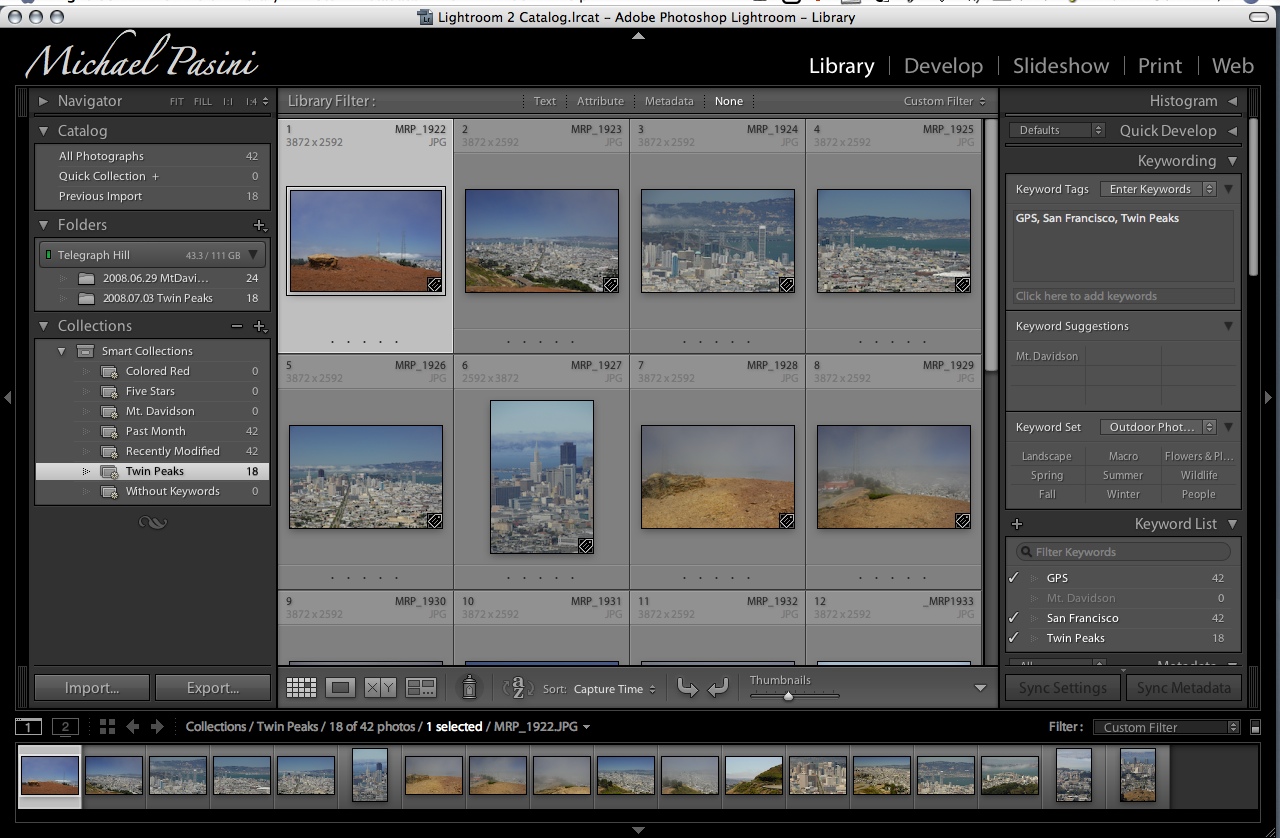Uncheck the San Francisco keyword checkmark
This screenshot has height=838, width=1280.
tap(1014, 618)
